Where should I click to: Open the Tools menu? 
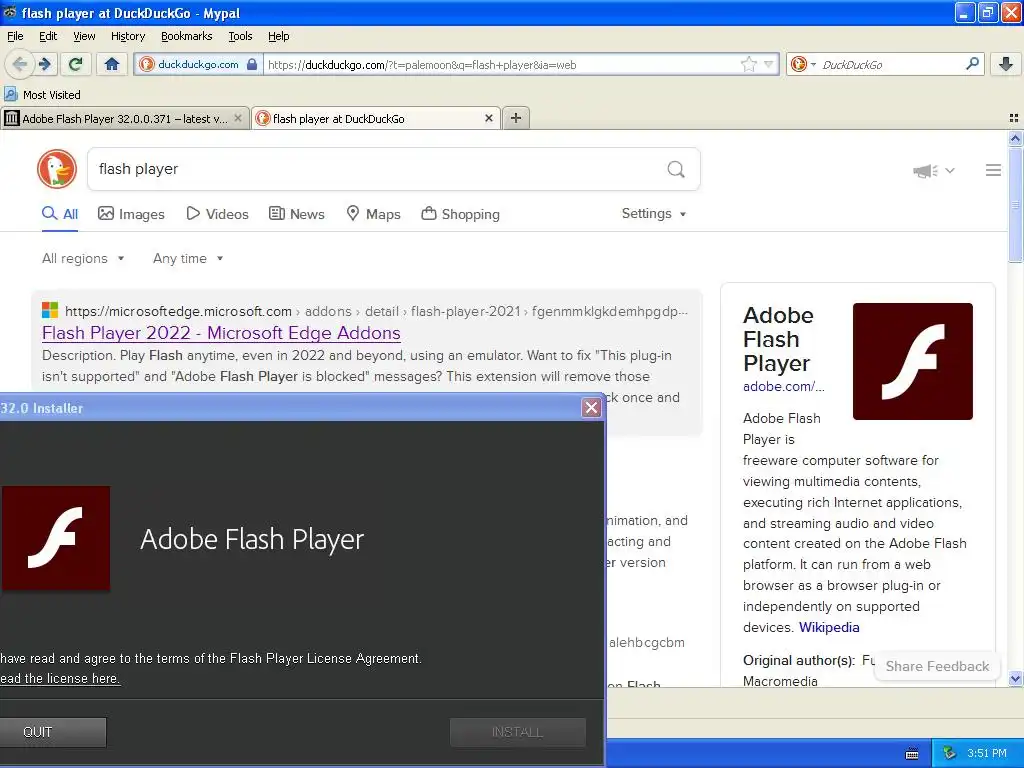(240, 36)
